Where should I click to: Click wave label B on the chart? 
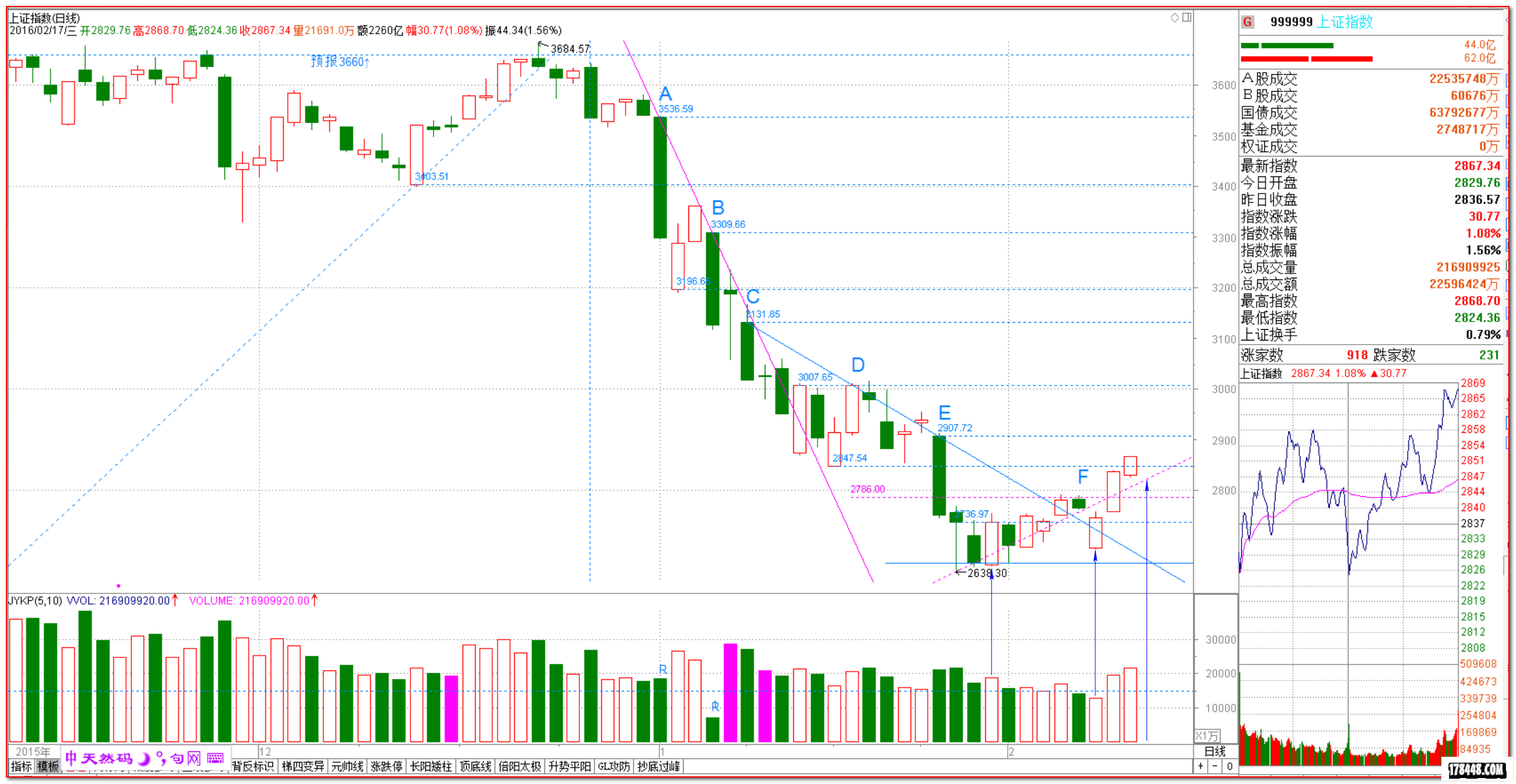click(718, 208)
